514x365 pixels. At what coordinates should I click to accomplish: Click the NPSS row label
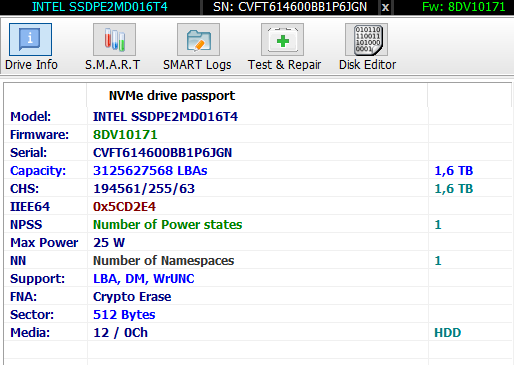(26, 225)
